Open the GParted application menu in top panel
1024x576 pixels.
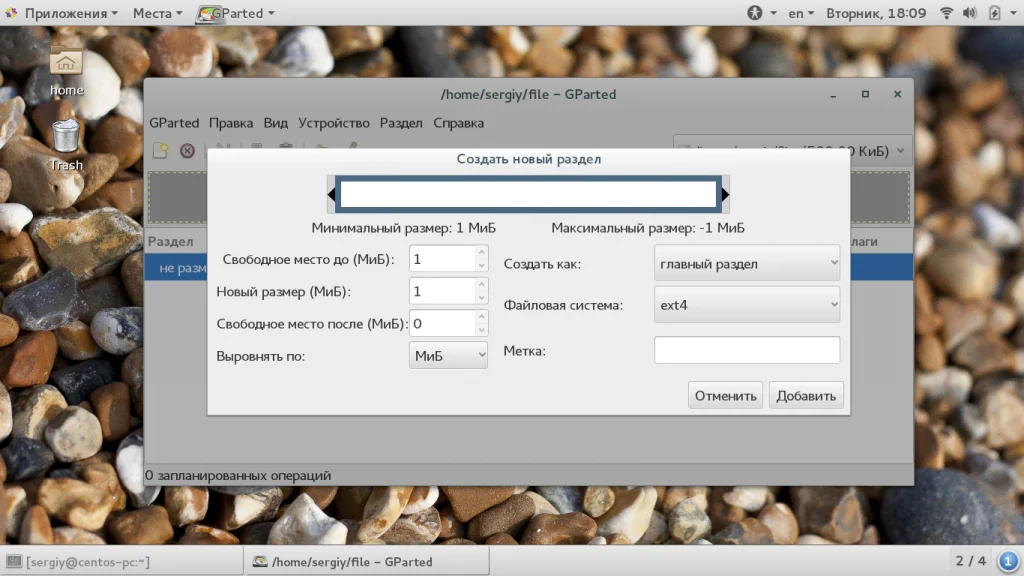(x=236, y=13)
